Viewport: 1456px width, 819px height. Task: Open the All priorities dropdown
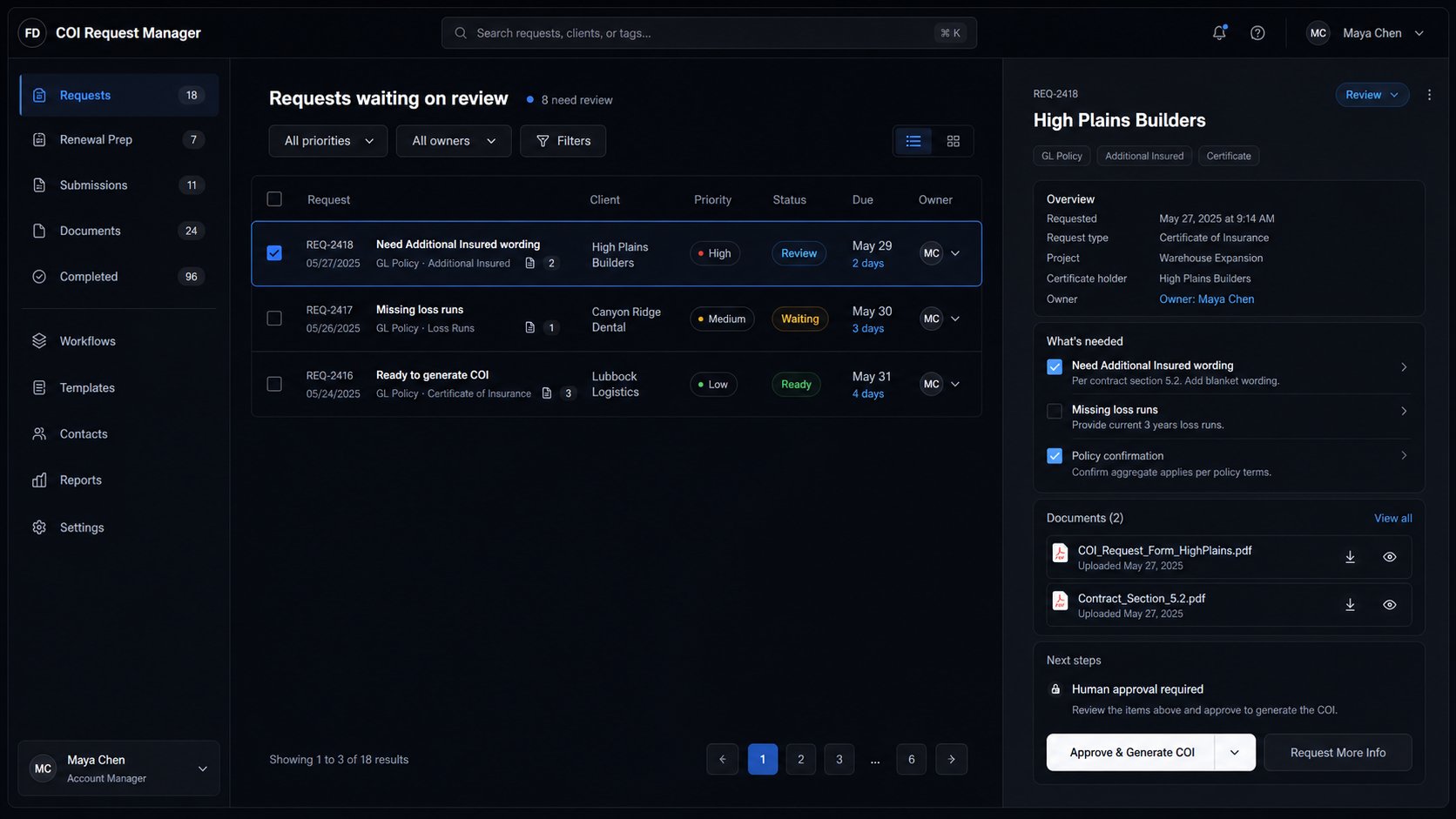(328, 141)
